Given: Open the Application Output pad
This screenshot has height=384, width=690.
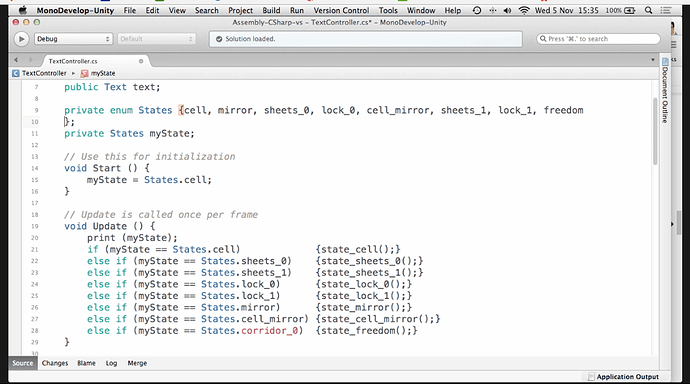Looking at the screenshot, I should pyautogui.click(x=623, y=377).
